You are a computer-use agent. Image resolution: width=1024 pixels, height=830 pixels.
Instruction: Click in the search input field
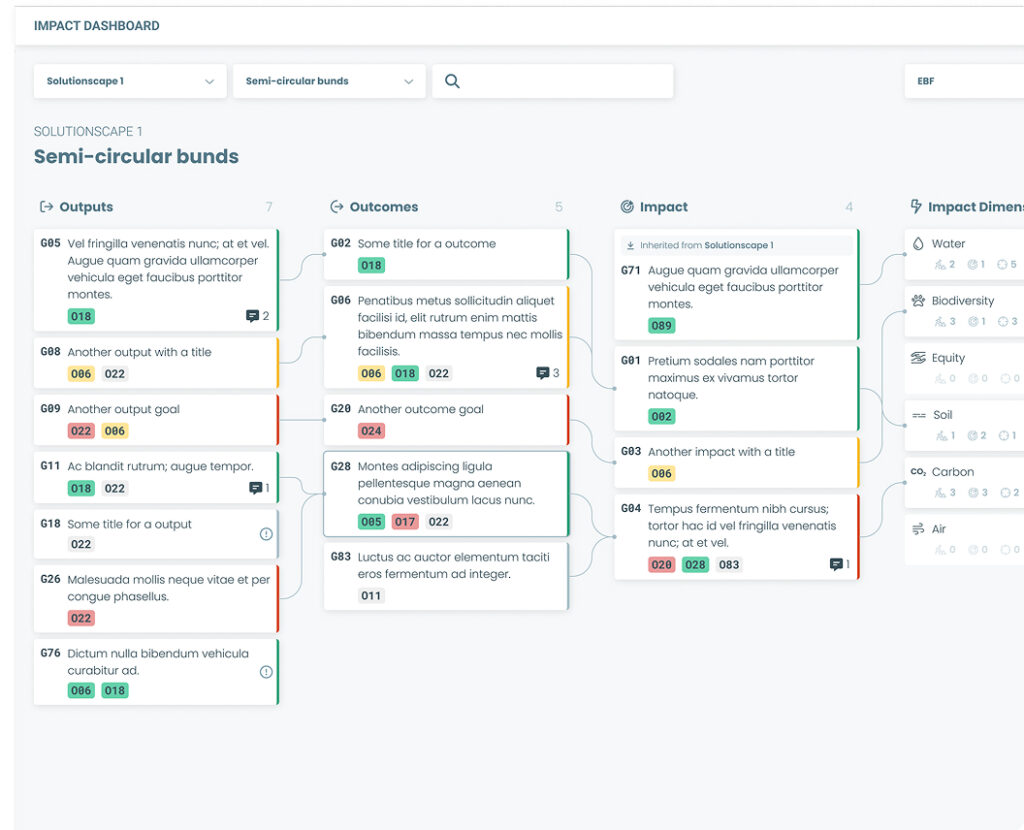click(x=565, y=82)
